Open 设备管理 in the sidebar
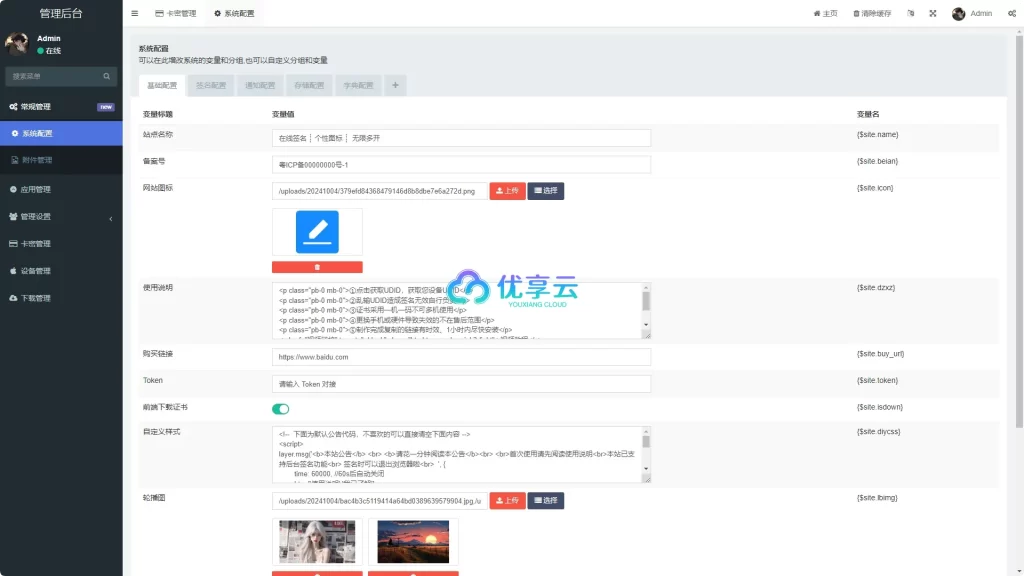 (36, 271)
